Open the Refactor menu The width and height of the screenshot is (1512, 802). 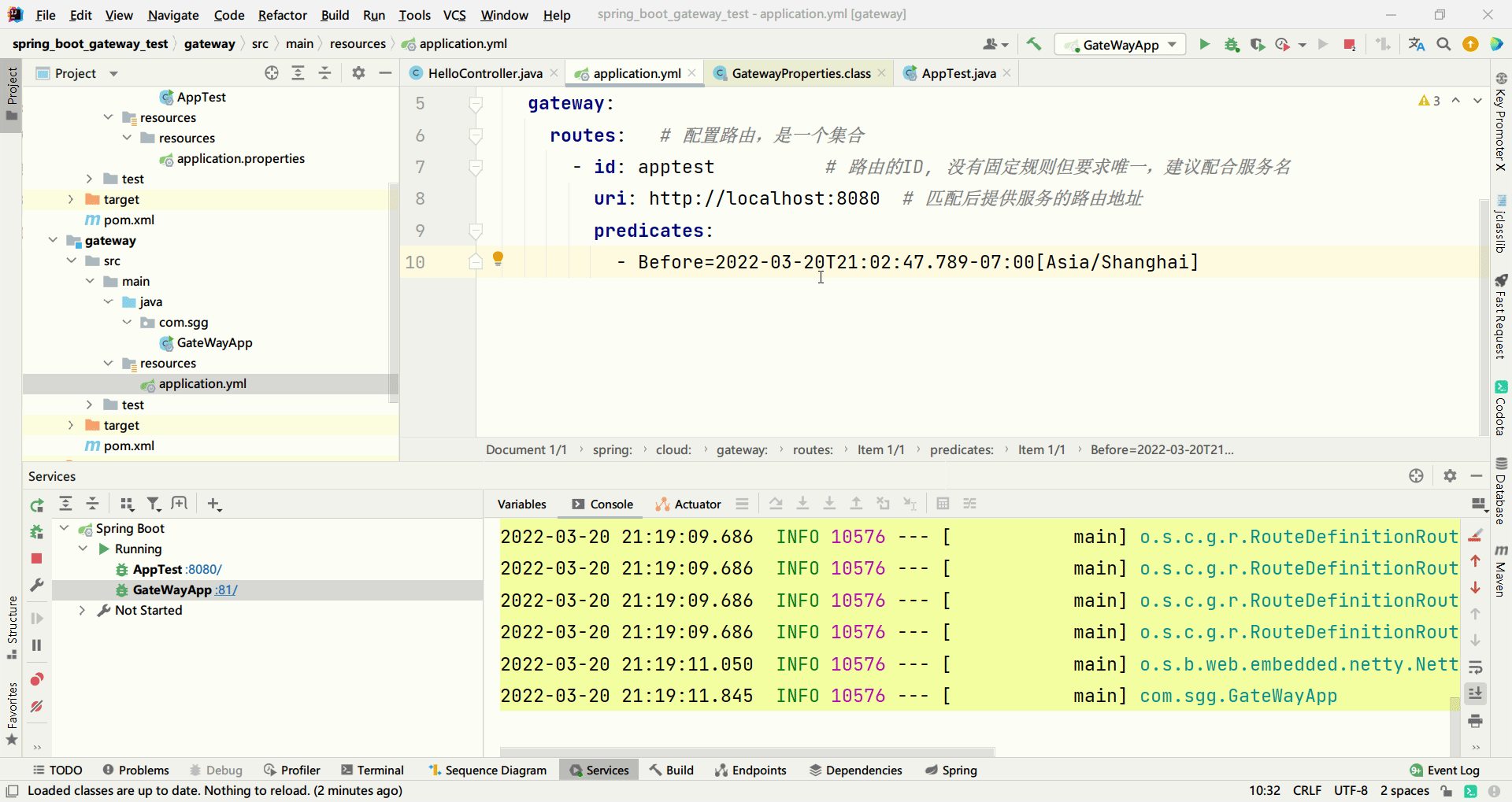pos(282,15)
